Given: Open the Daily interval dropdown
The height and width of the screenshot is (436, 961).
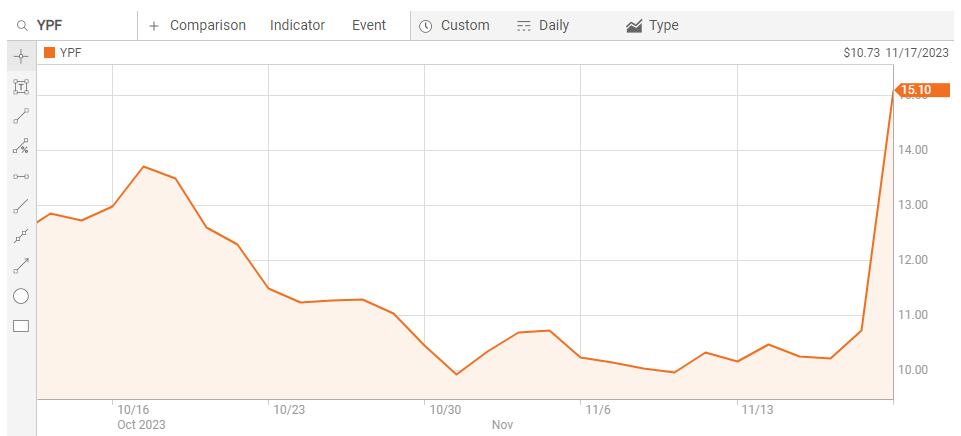Looking at the screenshot, I should coord(543,26).
